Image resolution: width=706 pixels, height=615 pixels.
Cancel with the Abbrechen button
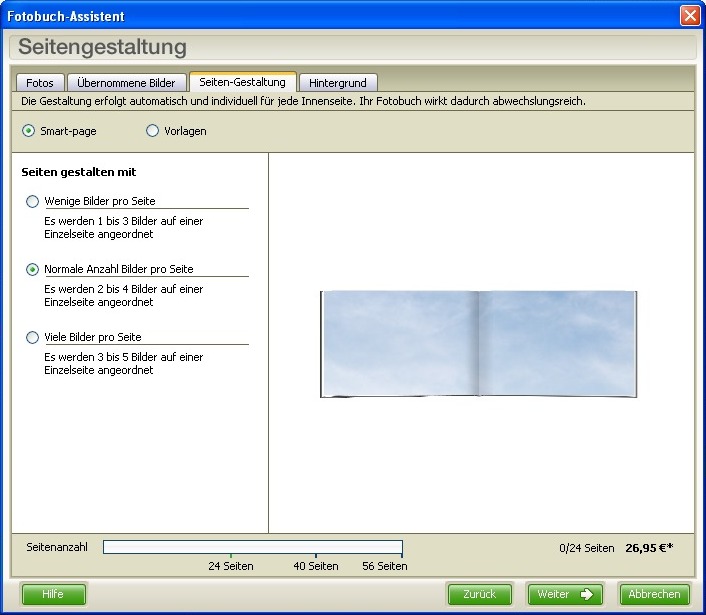[x=654, y=594]
